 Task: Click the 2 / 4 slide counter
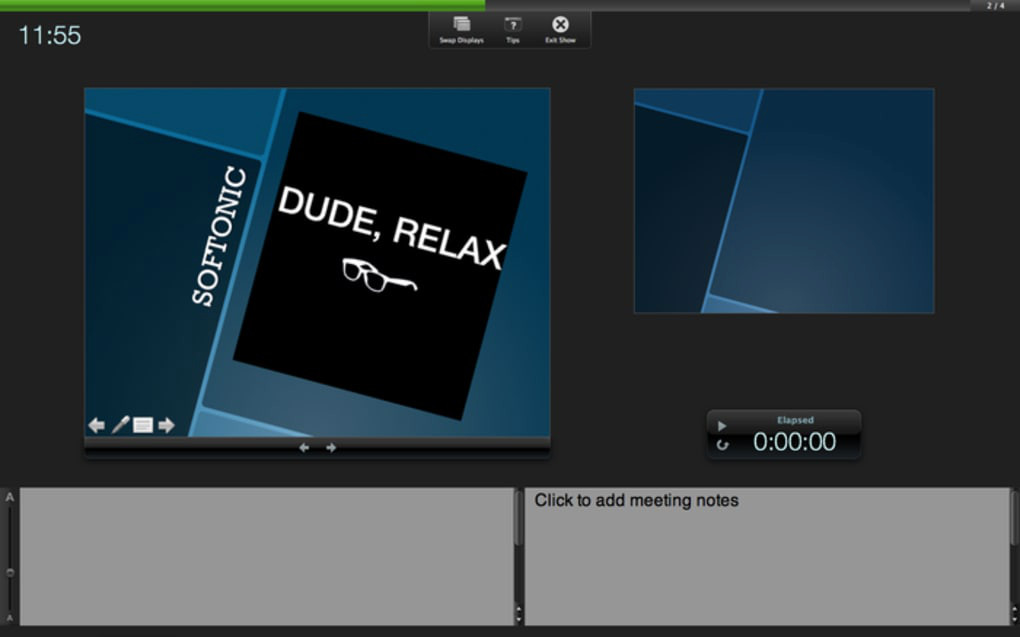[x=995, y=5]
